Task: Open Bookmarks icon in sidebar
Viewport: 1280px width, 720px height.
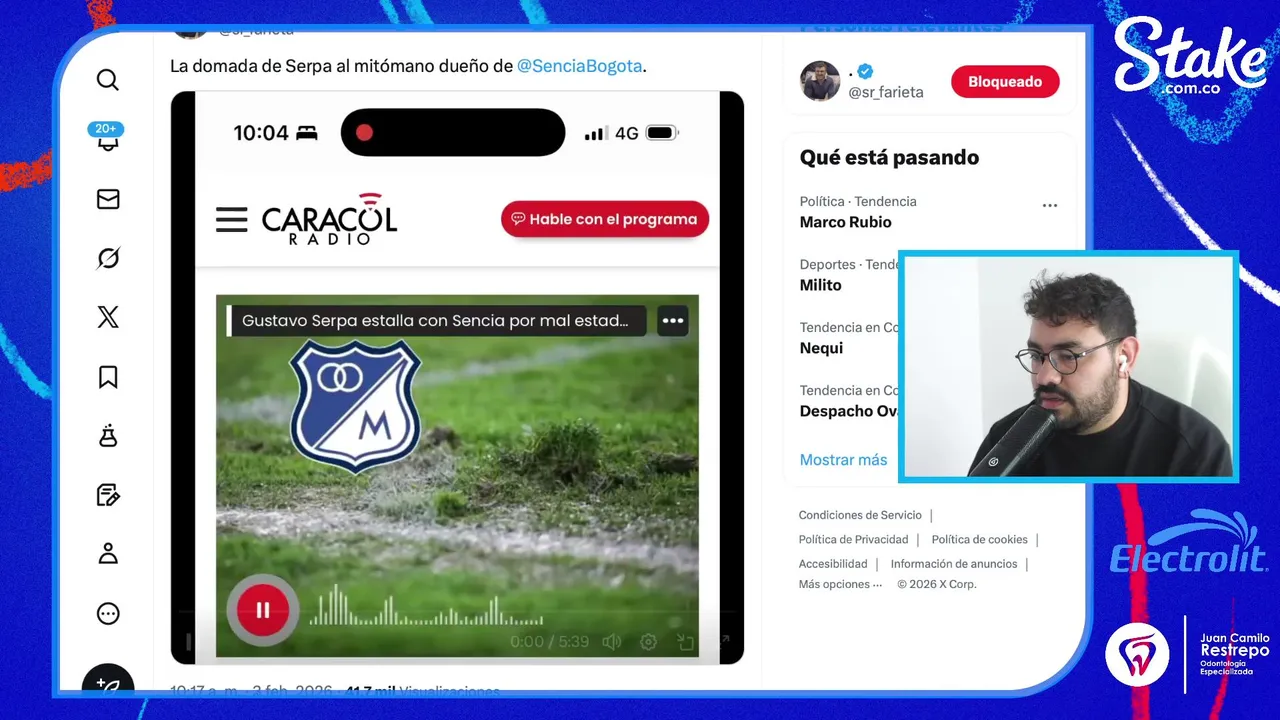Action: pyautogui.click(x=108, y=377)
